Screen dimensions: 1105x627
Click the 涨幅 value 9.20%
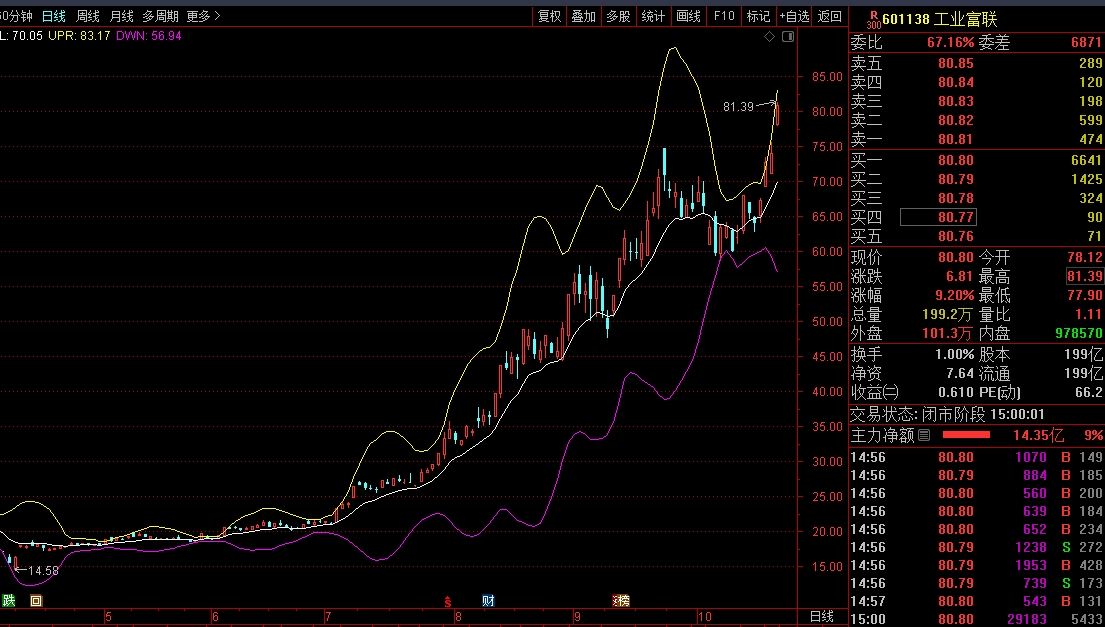point(955,295)
